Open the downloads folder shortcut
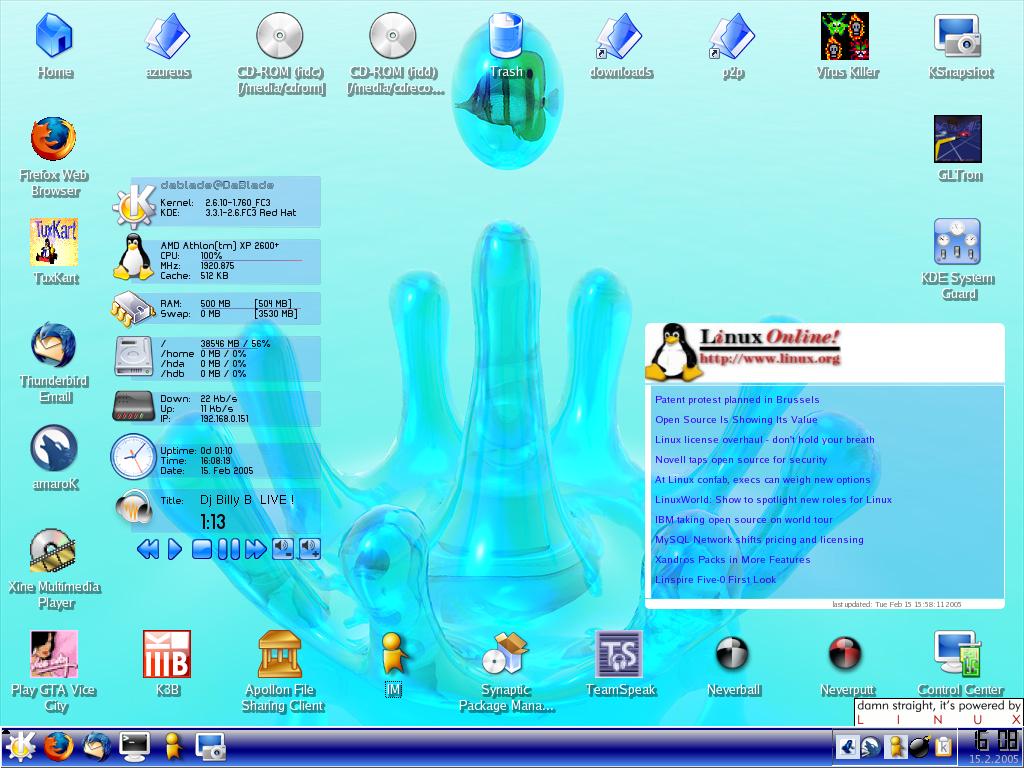1024x768 pixels. click(620, 36)
